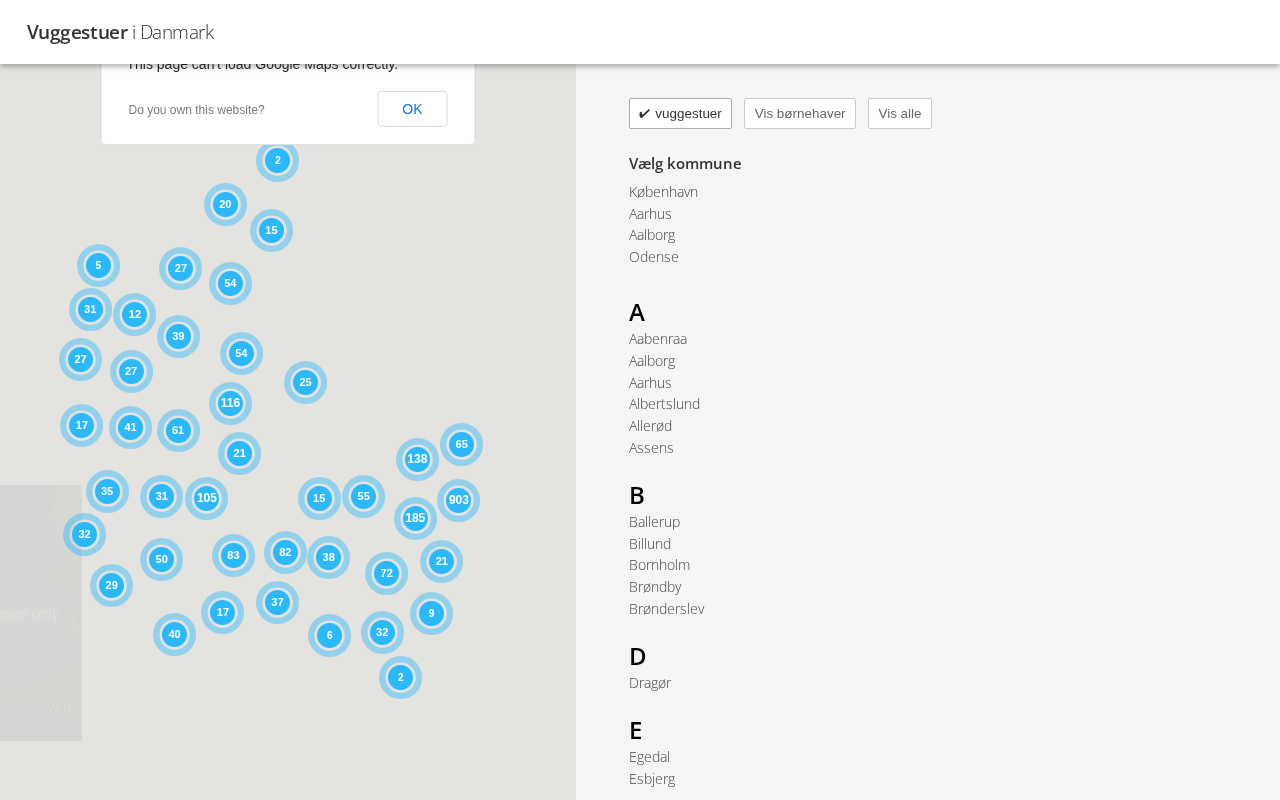The width and height of the screenshot is (1280, 800).
Task: Switch to the Vis alle filter
Action: pyautogui.click(x=899, y=114)
